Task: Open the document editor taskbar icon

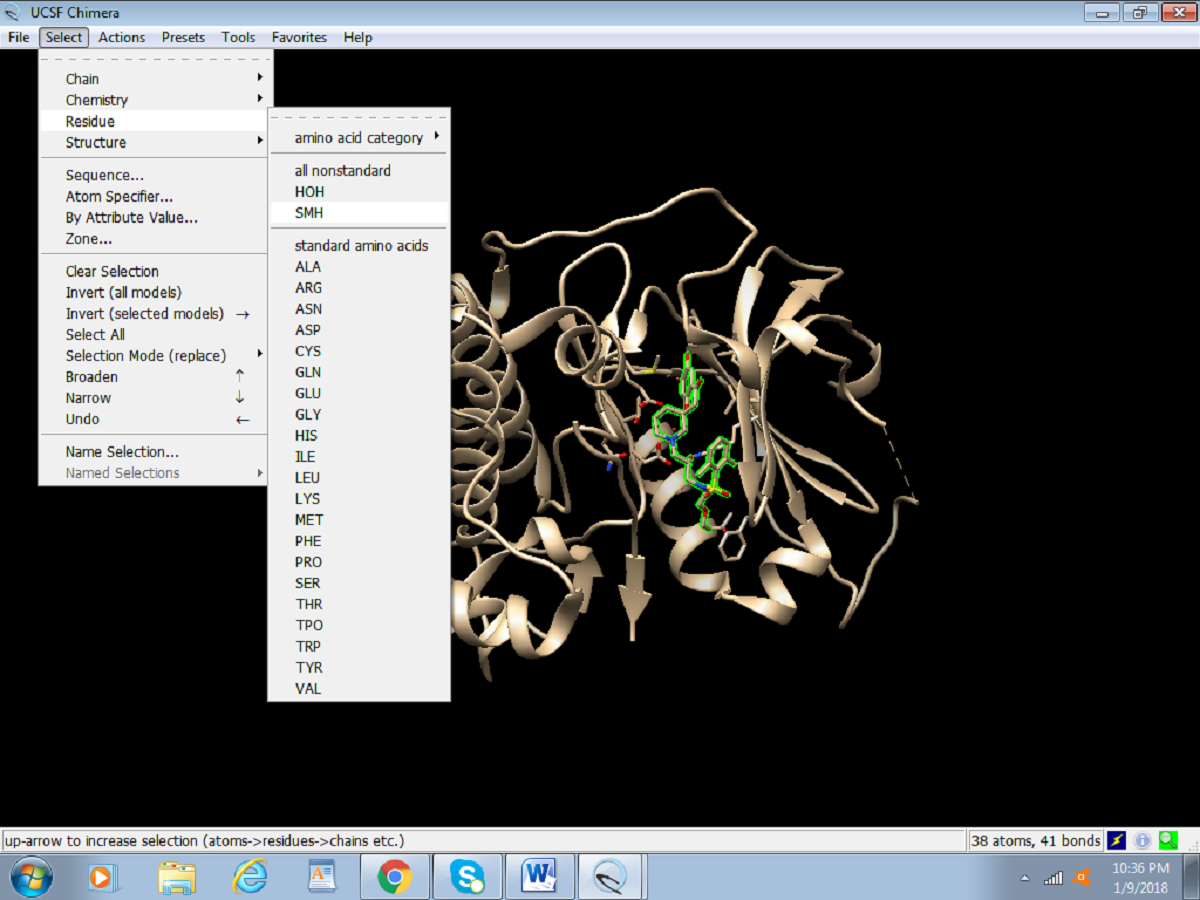Action: pyautogui.click(x=322, y=878)
